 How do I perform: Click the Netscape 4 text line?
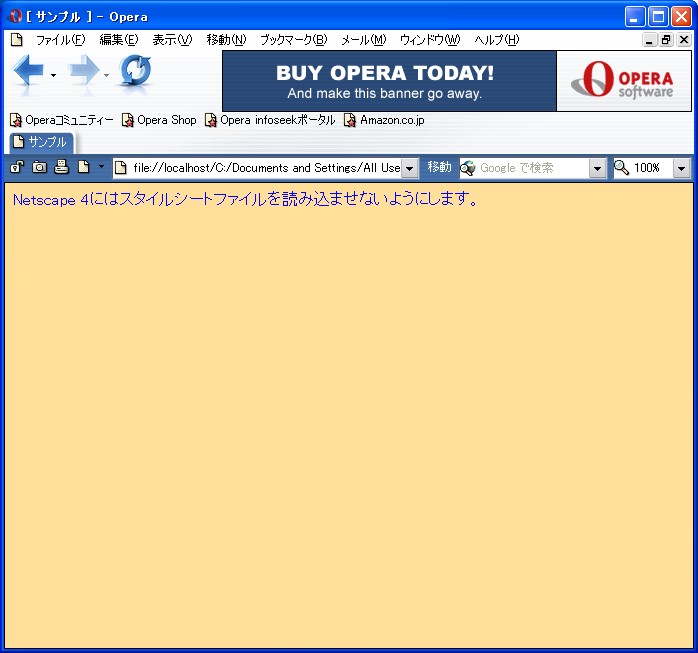coord(246,199)
